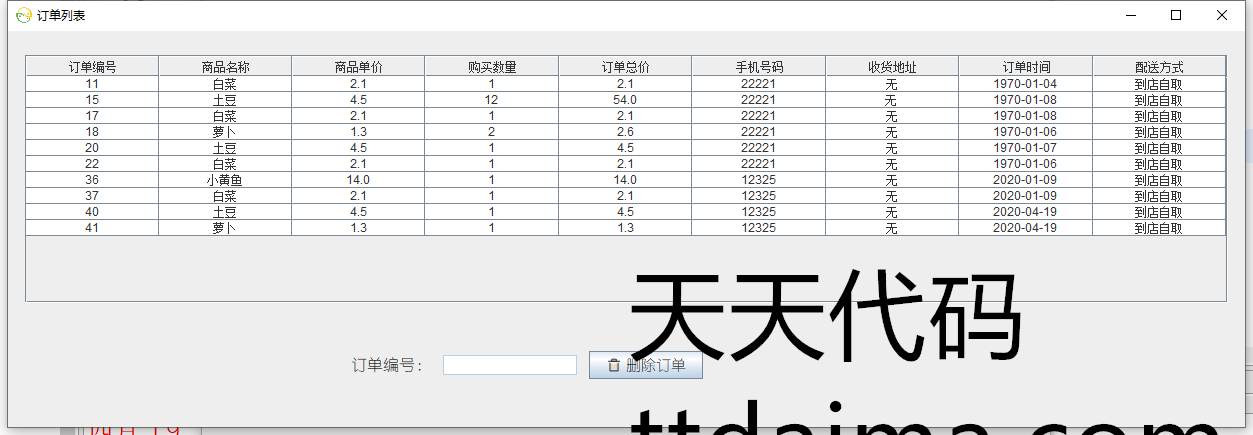Viewport: 1253px width, 435px height.
Task: Click the 54.0 order total cell
Action: coord(625,100)
